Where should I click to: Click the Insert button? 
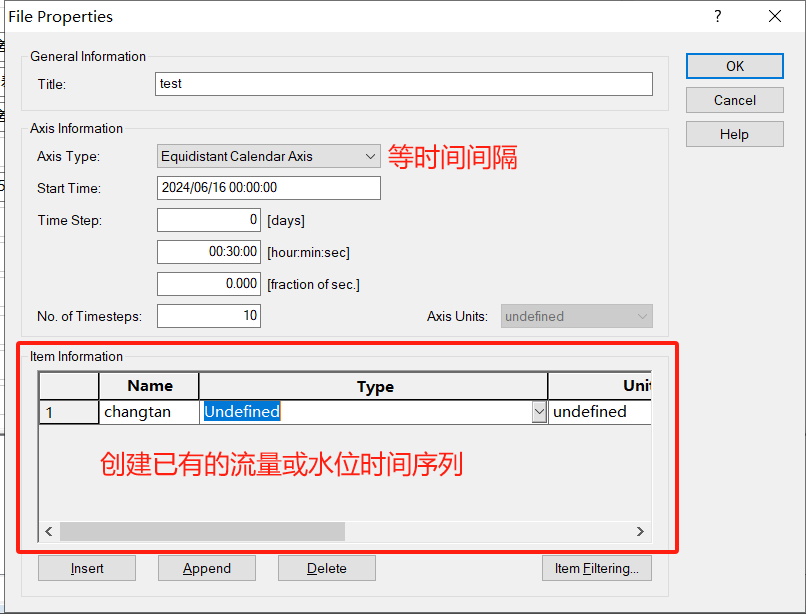tap(87, 568)
